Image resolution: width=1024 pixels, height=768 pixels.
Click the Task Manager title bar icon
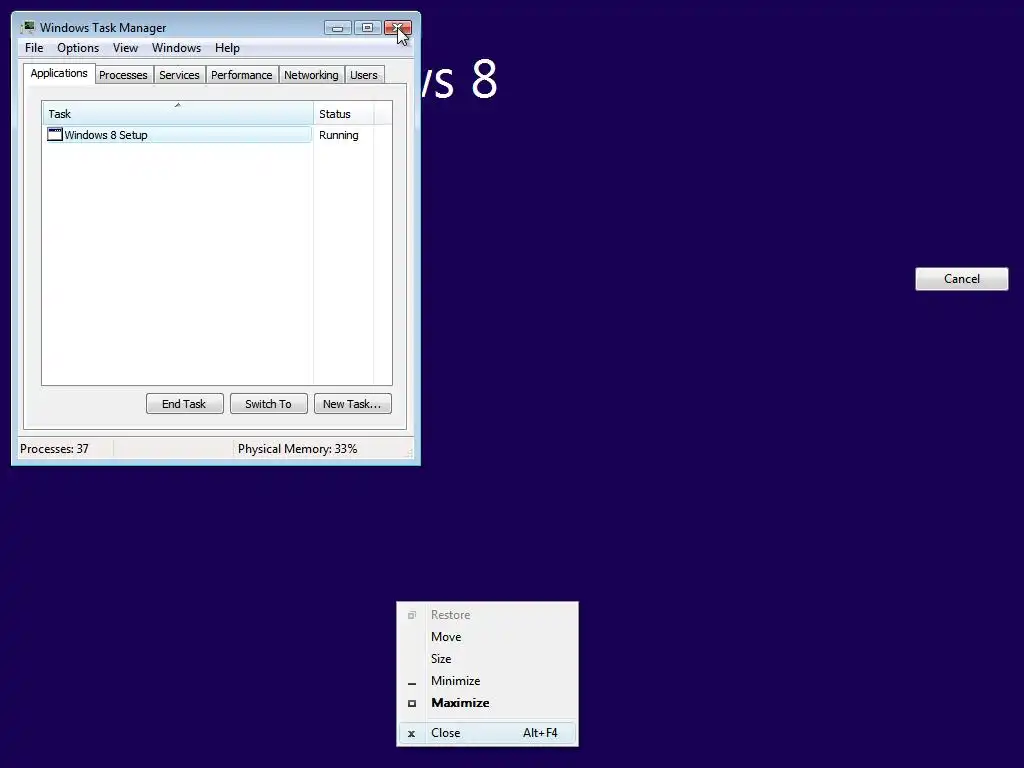click(28, 27)
